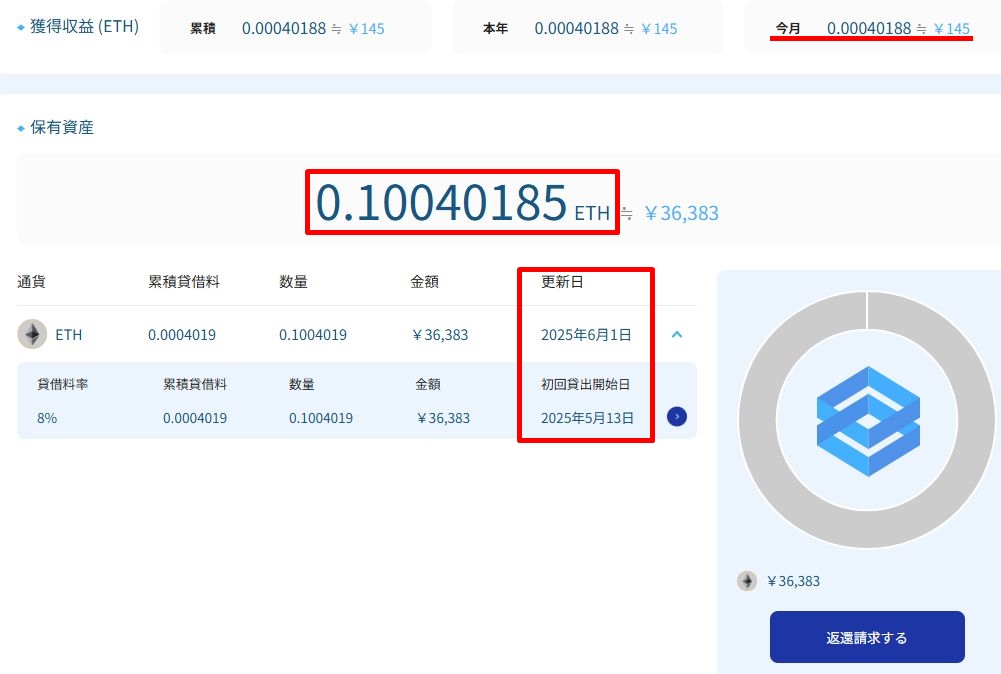Click ¥36,383 in the chart legend
This screenshot has width=1001, height=674.
click(x=794, y=581)
